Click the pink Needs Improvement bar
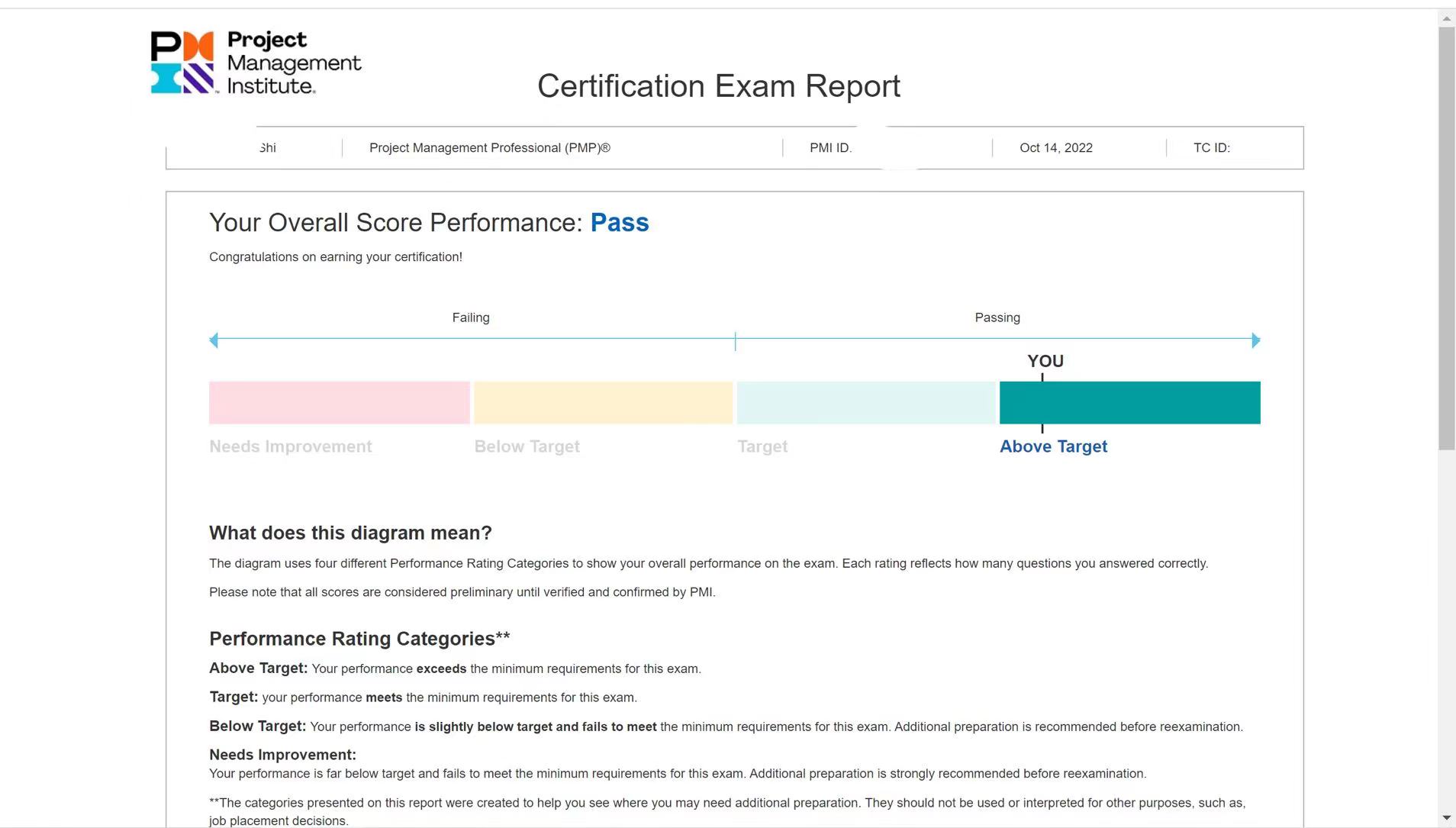Image resolution: width=1456 pixels, height=828 pixels. click(339, 403)
